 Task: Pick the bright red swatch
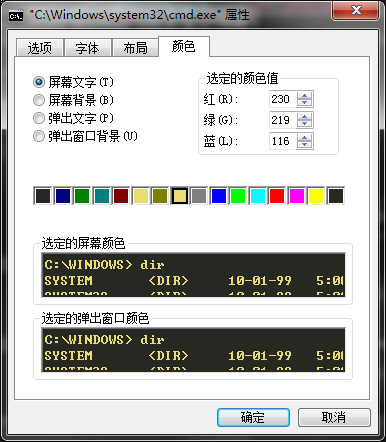[x=277, y=196]
